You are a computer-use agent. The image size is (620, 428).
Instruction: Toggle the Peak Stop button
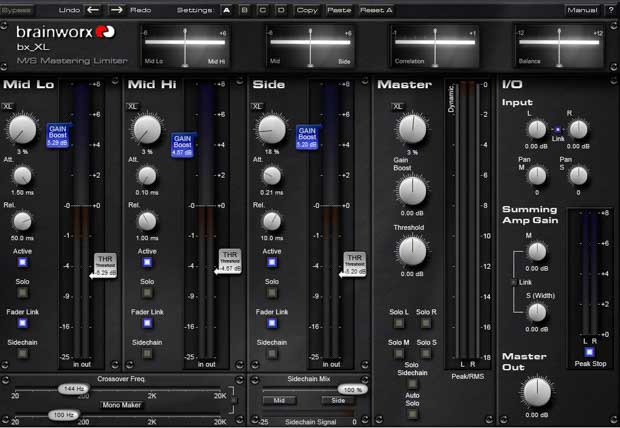[588, 352]
